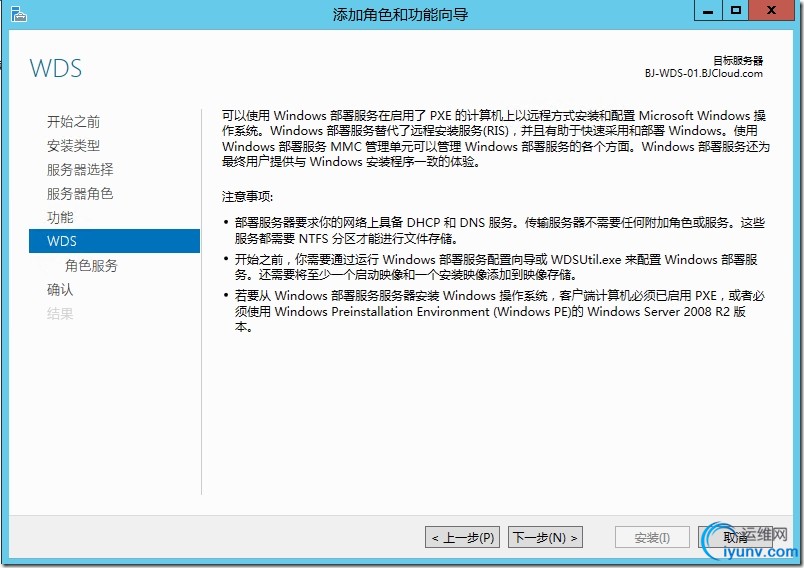The image size is (804, 568).
Task: Close the wizard window
Action: (771, 10)
